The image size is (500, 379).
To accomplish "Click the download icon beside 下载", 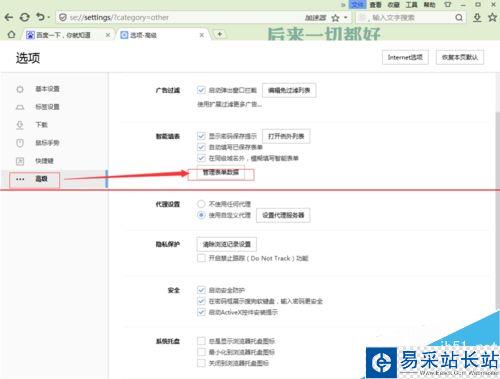I will click(x=20, y=125).
